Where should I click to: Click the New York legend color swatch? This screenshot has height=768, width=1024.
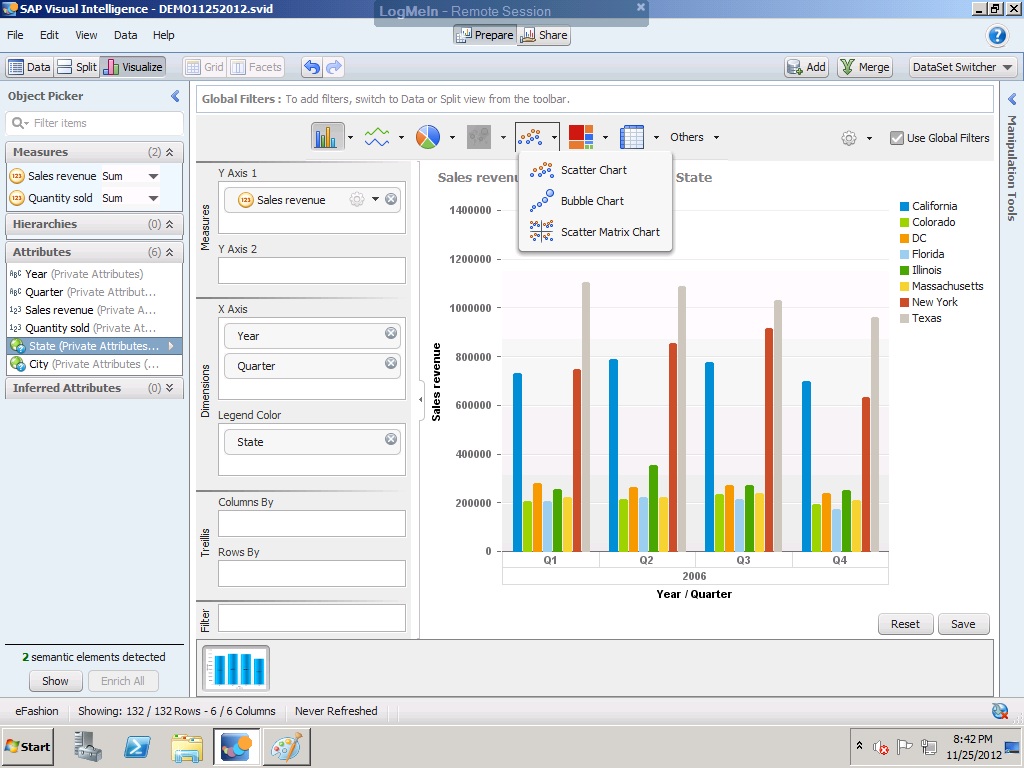pos(904,302)
